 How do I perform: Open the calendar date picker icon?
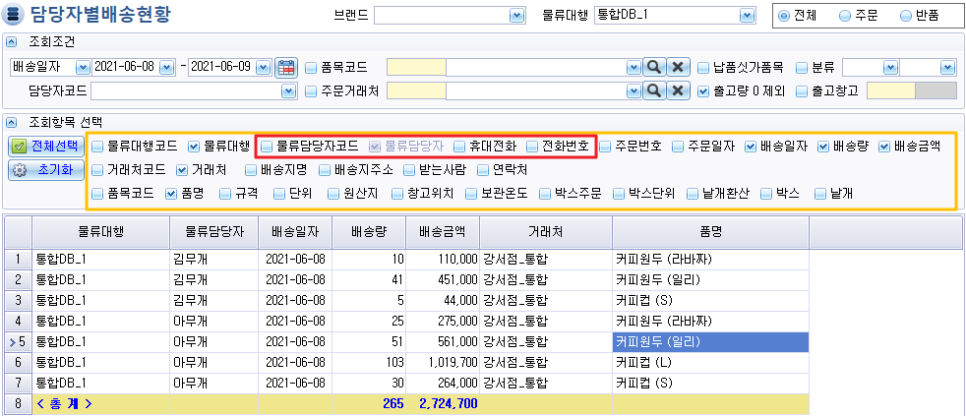[x=285, y=67]
